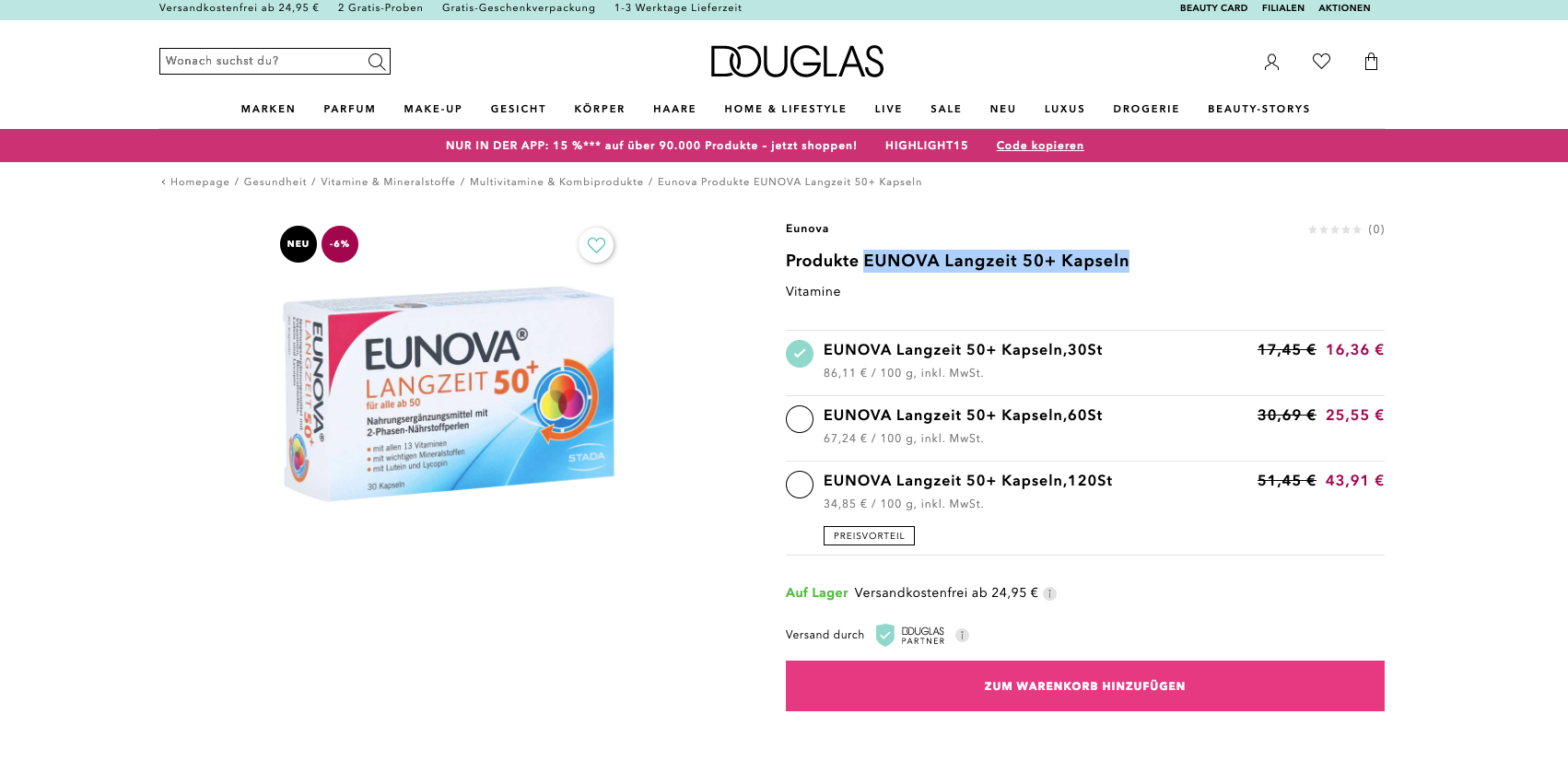Open the DROGERIE menu

point(1146,109)
